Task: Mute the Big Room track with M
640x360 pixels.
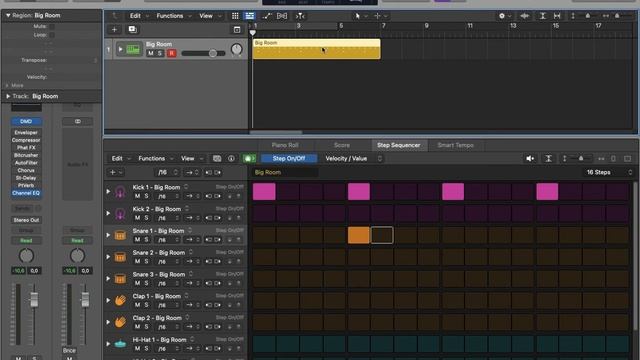Action: (x=151, y=53)
